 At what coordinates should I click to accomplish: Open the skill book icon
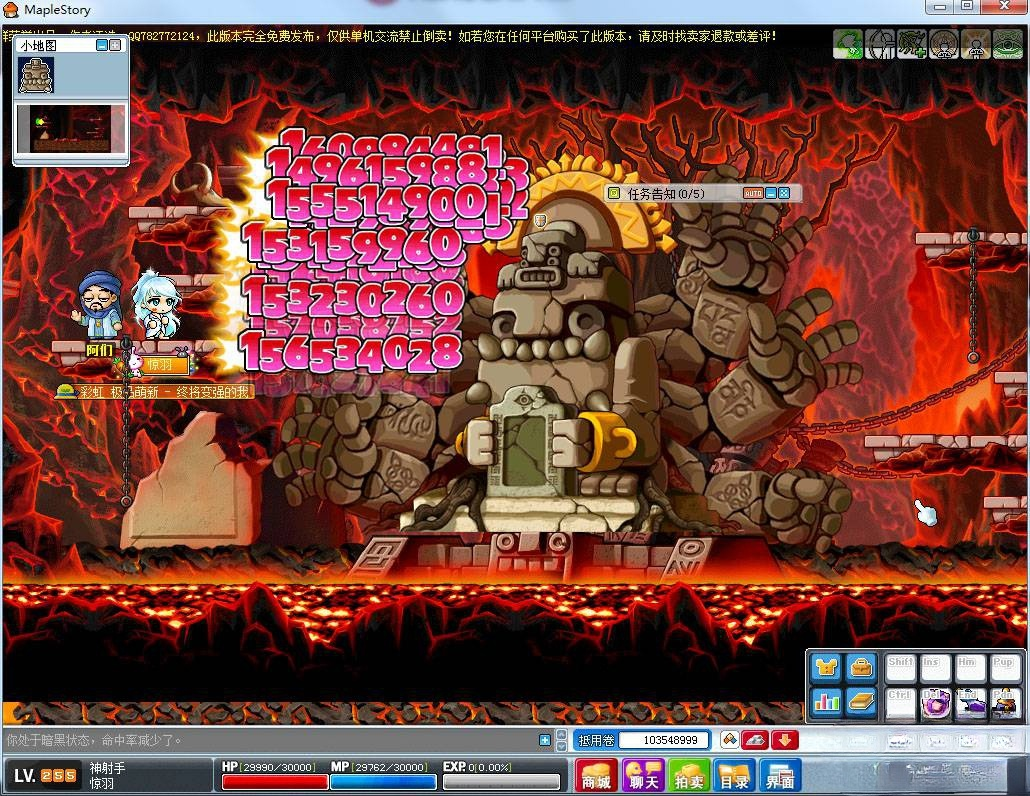(861, 702)
